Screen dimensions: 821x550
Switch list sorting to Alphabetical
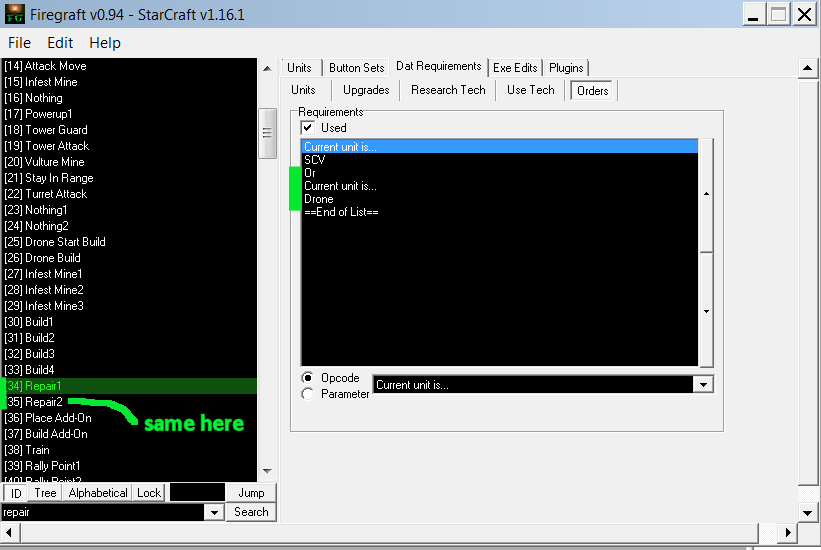(x=98, y=493)
